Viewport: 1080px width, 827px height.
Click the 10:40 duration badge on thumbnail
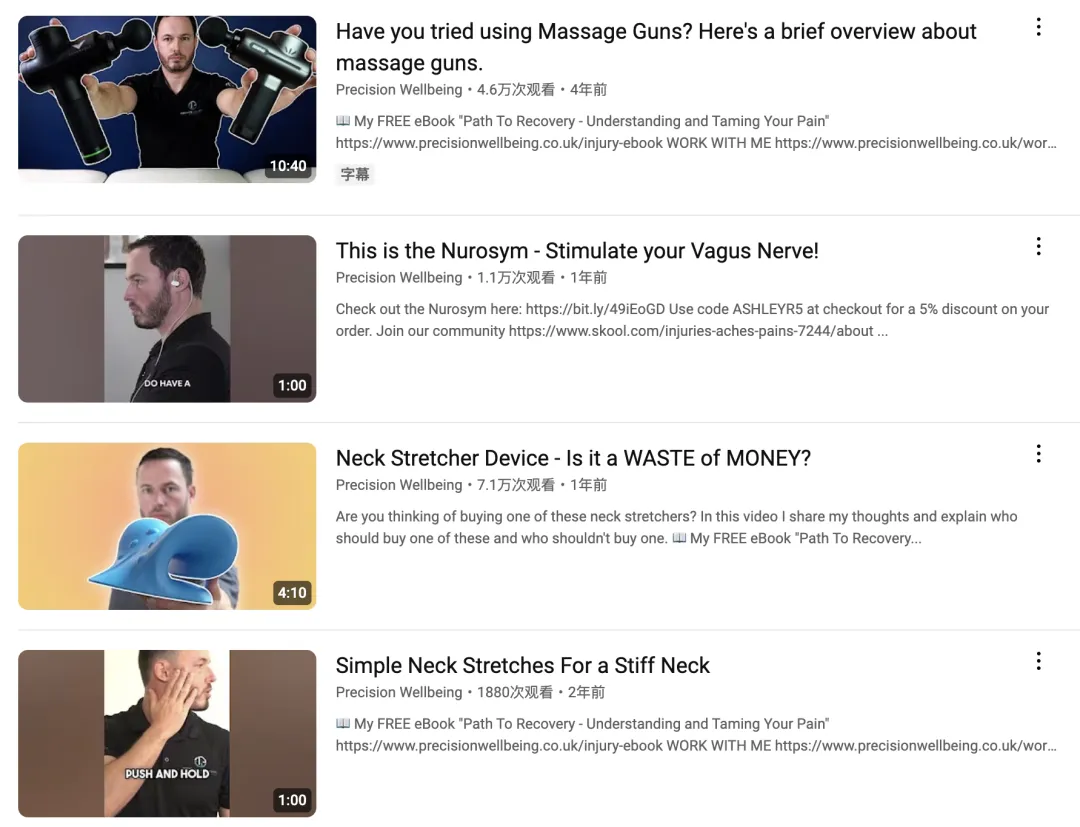pos(288,166)
